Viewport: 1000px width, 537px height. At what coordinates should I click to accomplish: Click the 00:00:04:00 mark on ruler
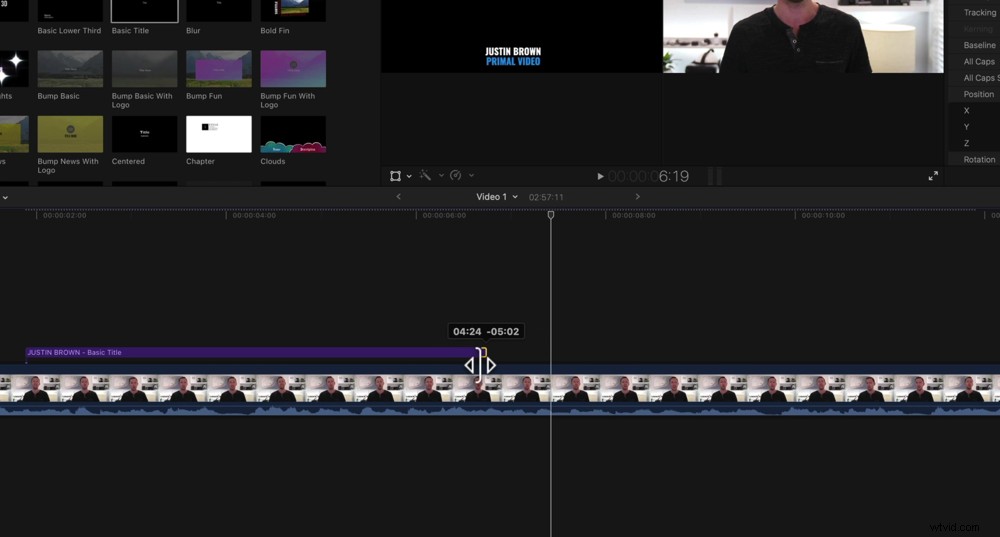click(x=254, y=216)
